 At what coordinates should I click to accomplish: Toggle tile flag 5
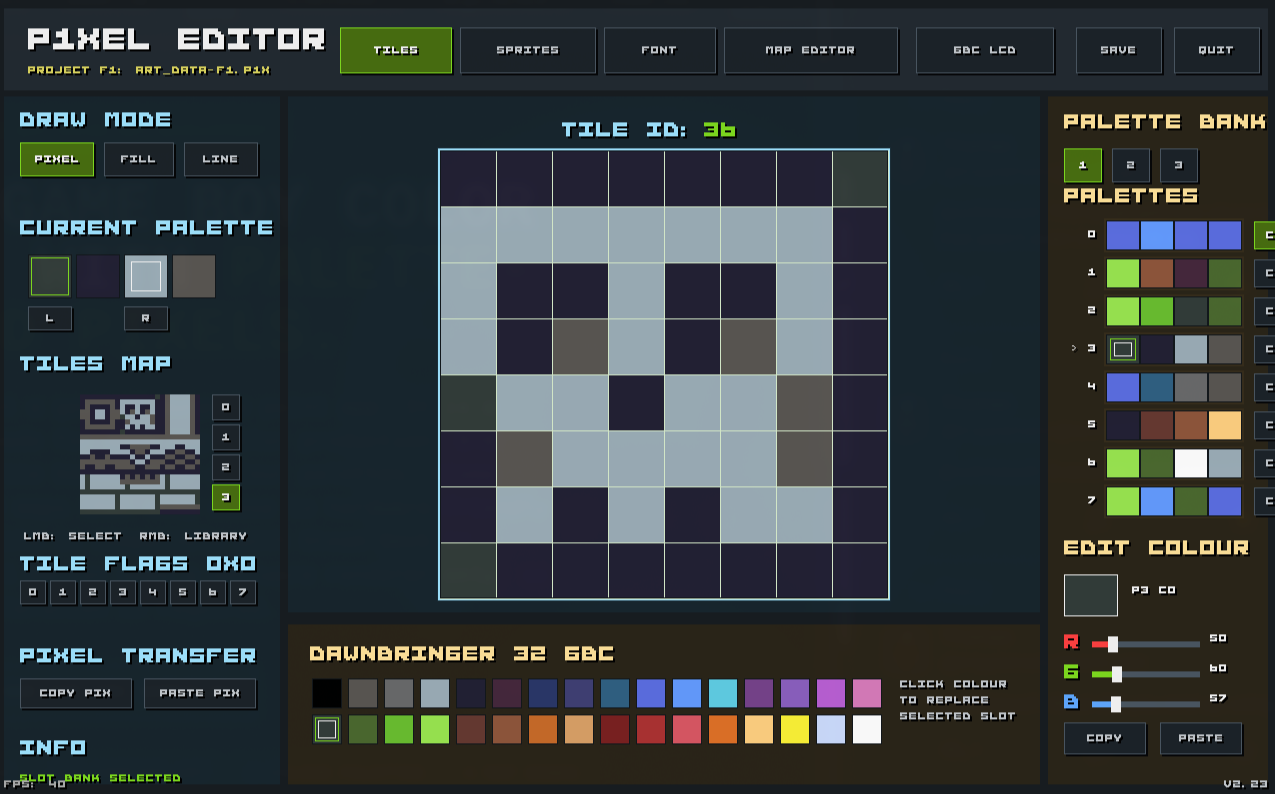pyautogui.click(x=183, y=593)
